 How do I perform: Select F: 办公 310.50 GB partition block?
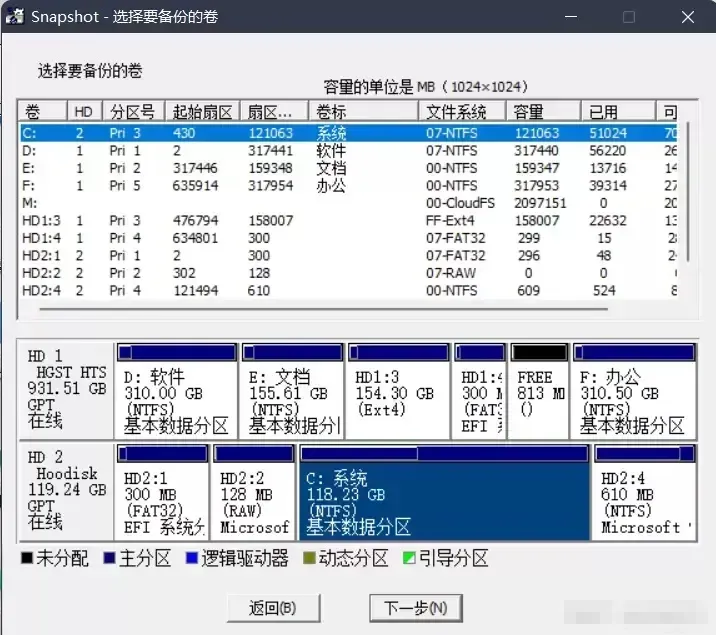pyautogui.click(x=634, y=391)
